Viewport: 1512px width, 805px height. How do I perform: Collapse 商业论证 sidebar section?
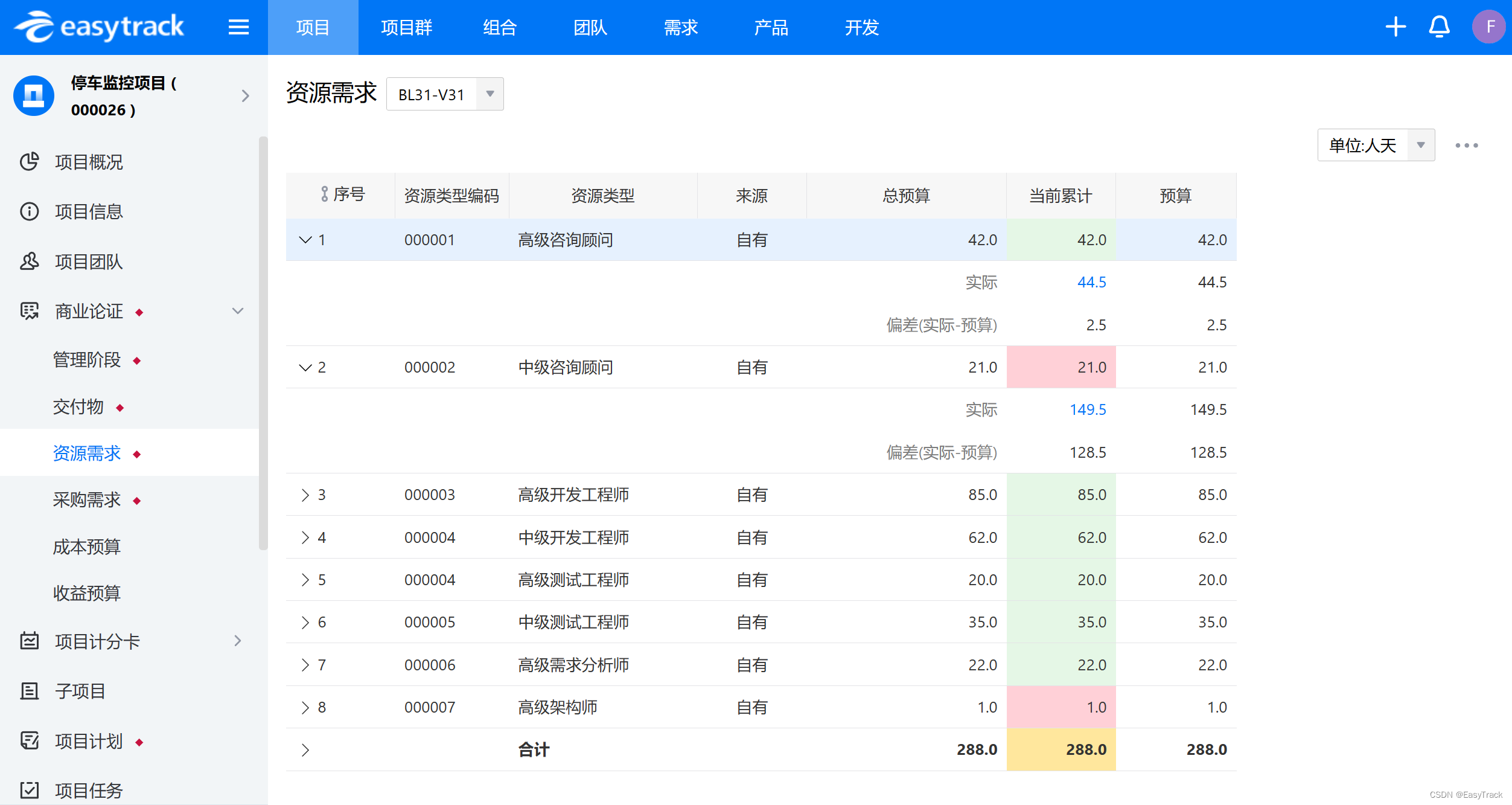coord(238,311)
